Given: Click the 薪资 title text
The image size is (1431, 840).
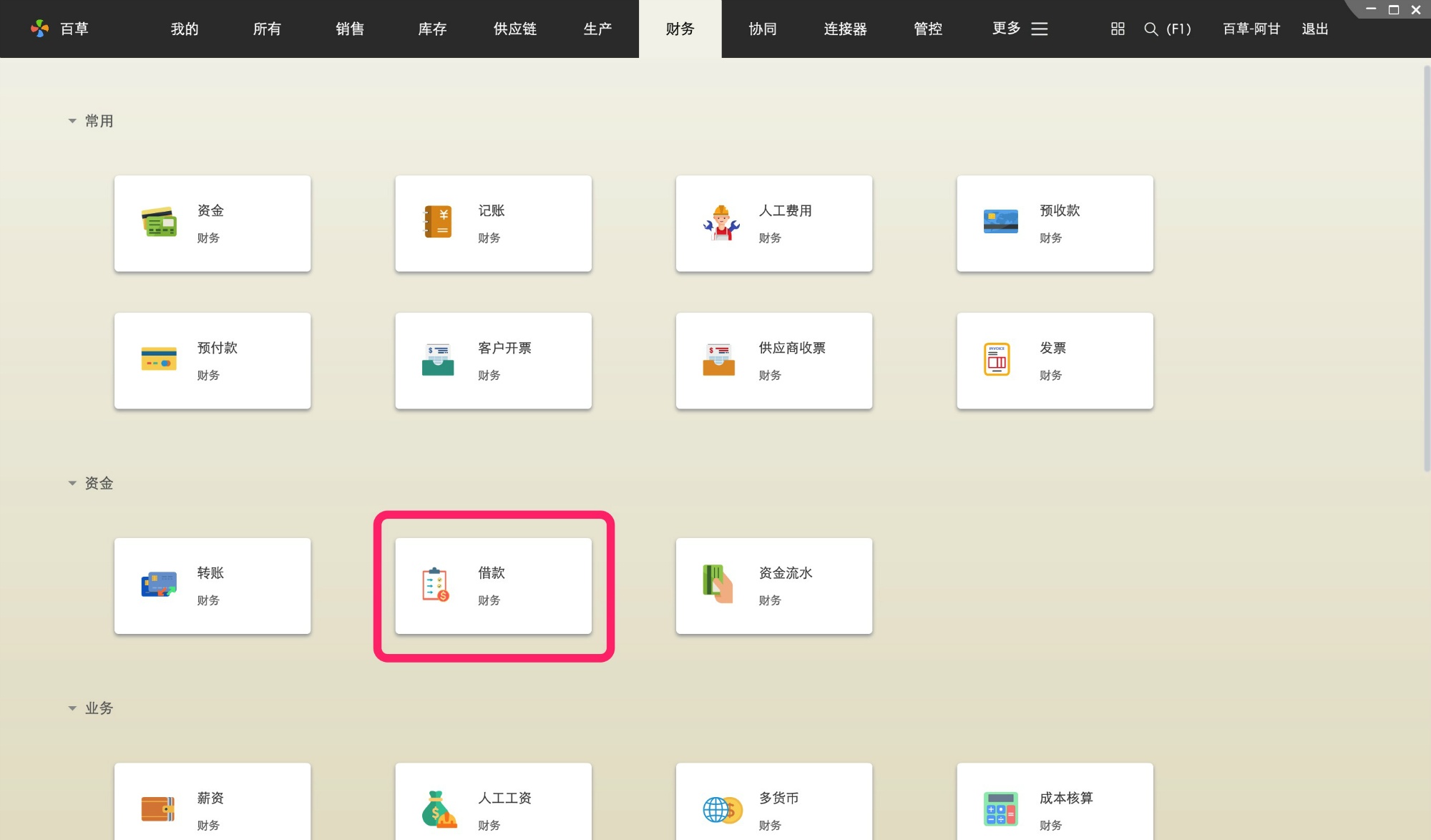Looking at the screenshot, I should (211, 798).
